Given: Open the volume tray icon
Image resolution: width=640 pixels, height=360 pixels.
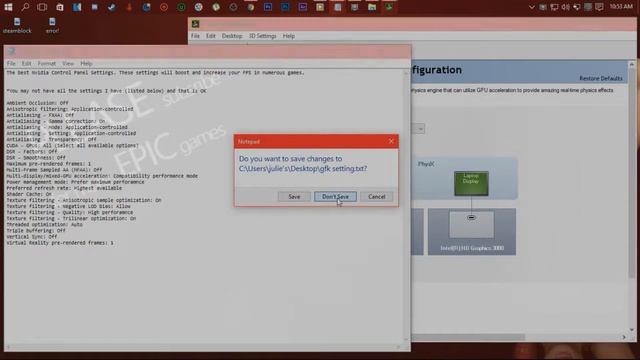Looking at the screenshot, I should [x=565, y=7].
